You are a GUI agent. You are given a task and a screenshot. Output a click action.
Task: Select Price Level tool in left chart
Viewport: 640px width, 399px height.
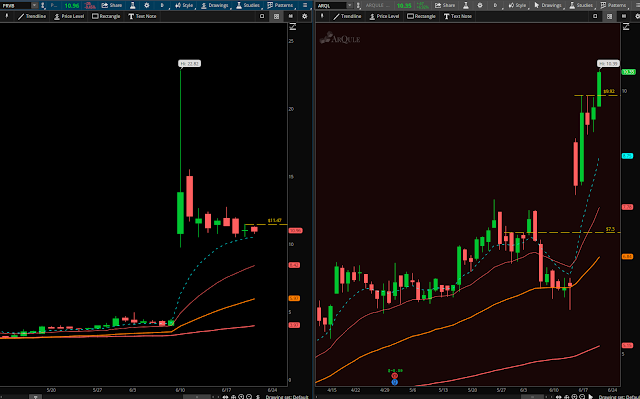point(69,16)
